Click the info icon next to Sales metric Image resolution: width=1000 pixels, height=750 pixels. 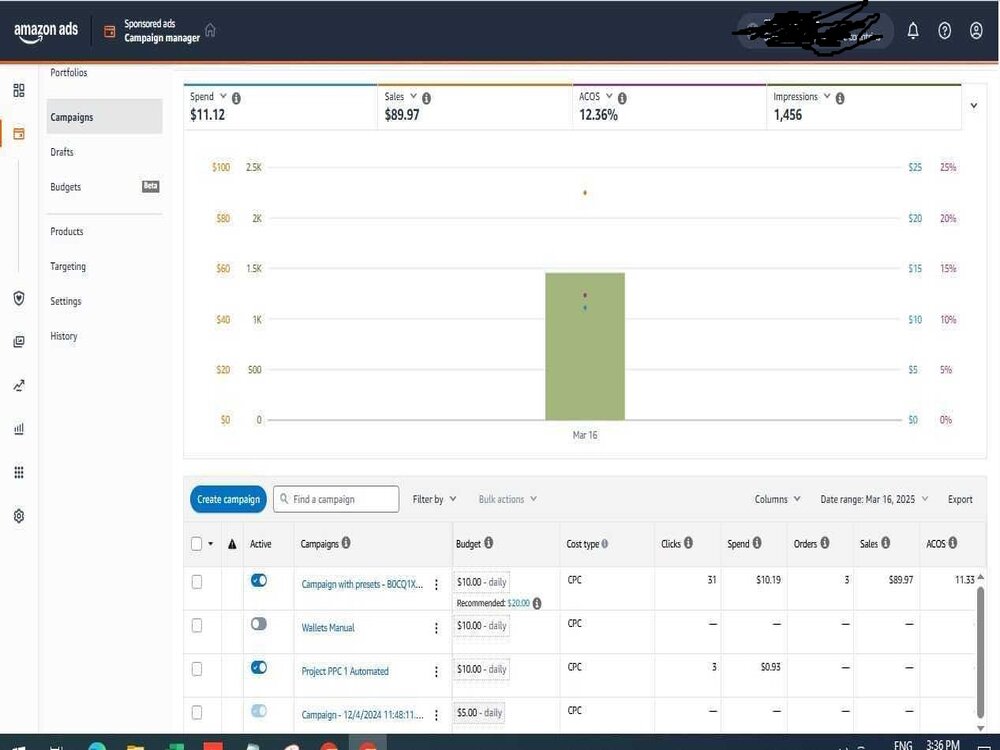426,98
